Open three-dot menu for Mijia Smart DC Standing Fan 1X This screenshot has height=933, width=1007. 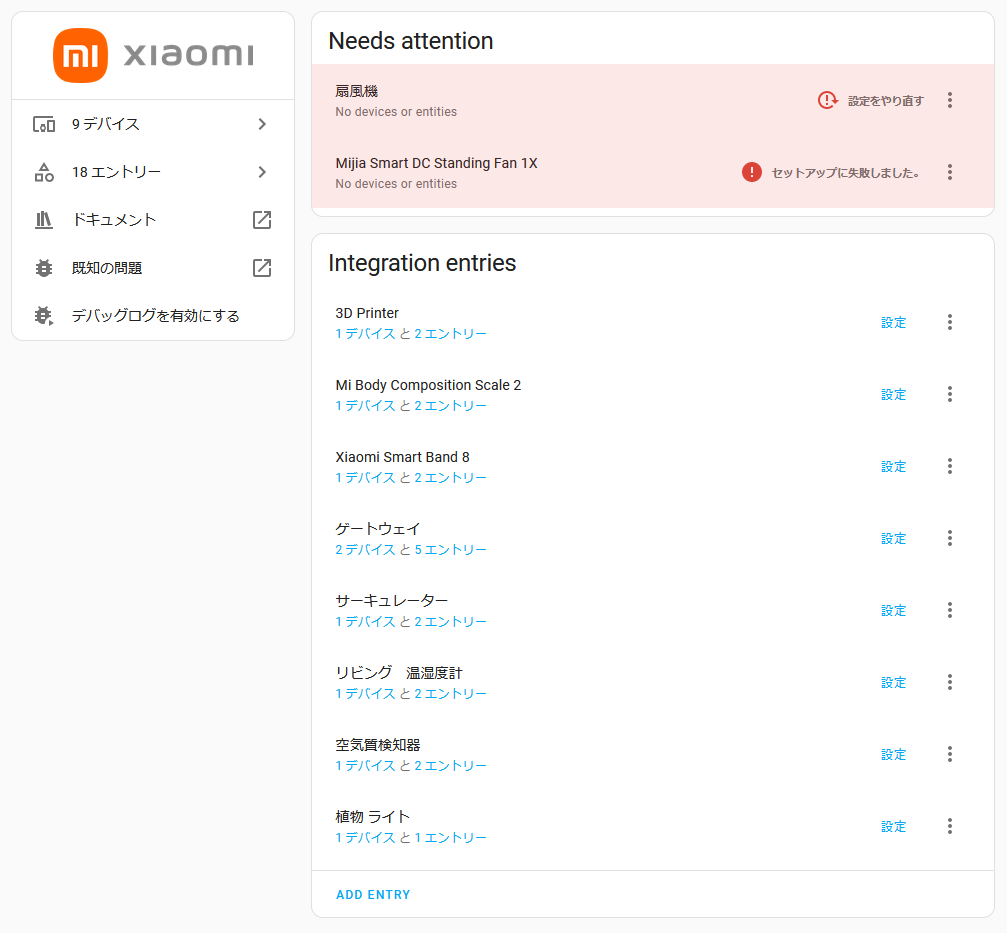click(950, 172)
